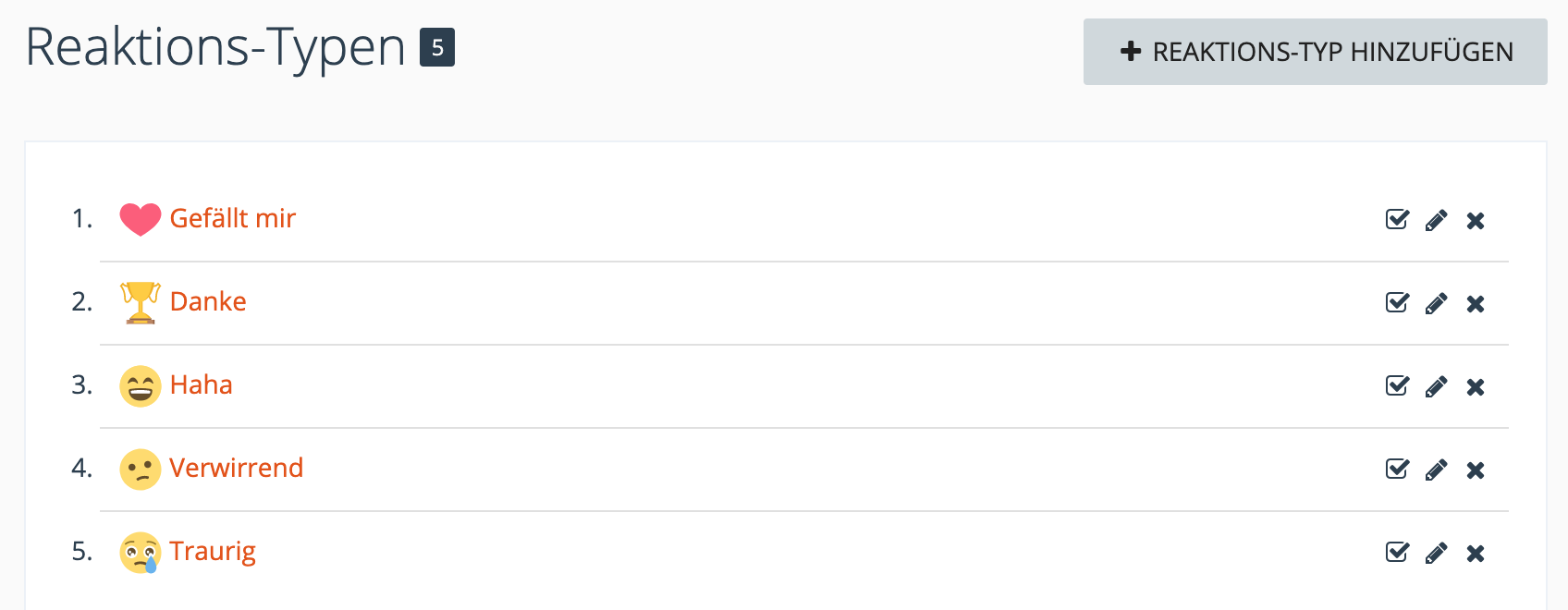Click the Verwirrend reaction name
The width and height of the screenshot is (1568, 610).
tap(236, 468)
